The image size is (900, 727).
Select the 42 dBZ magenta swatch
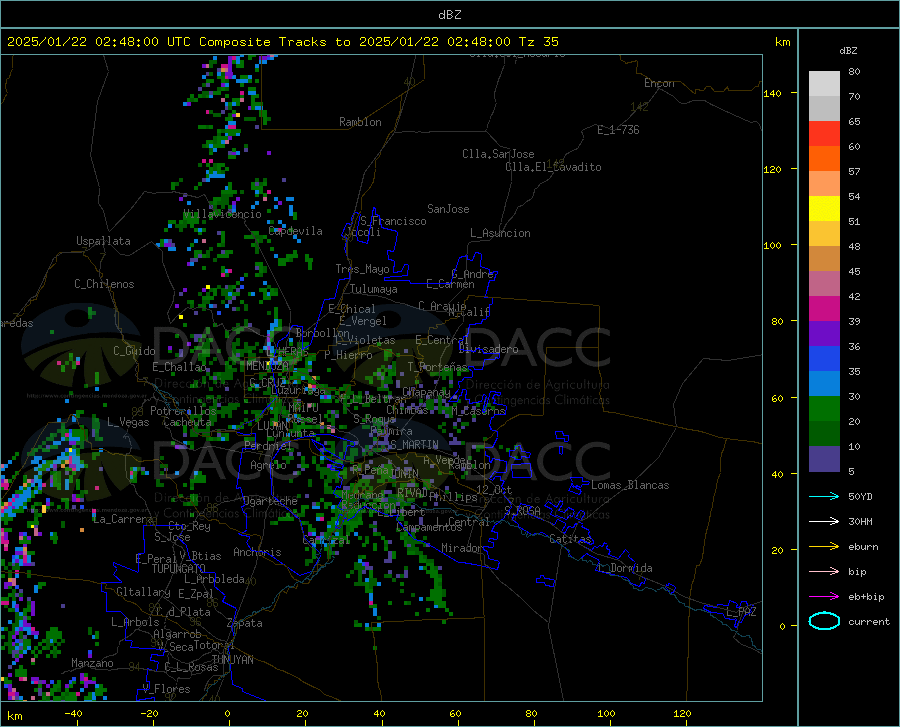[824, 308]
